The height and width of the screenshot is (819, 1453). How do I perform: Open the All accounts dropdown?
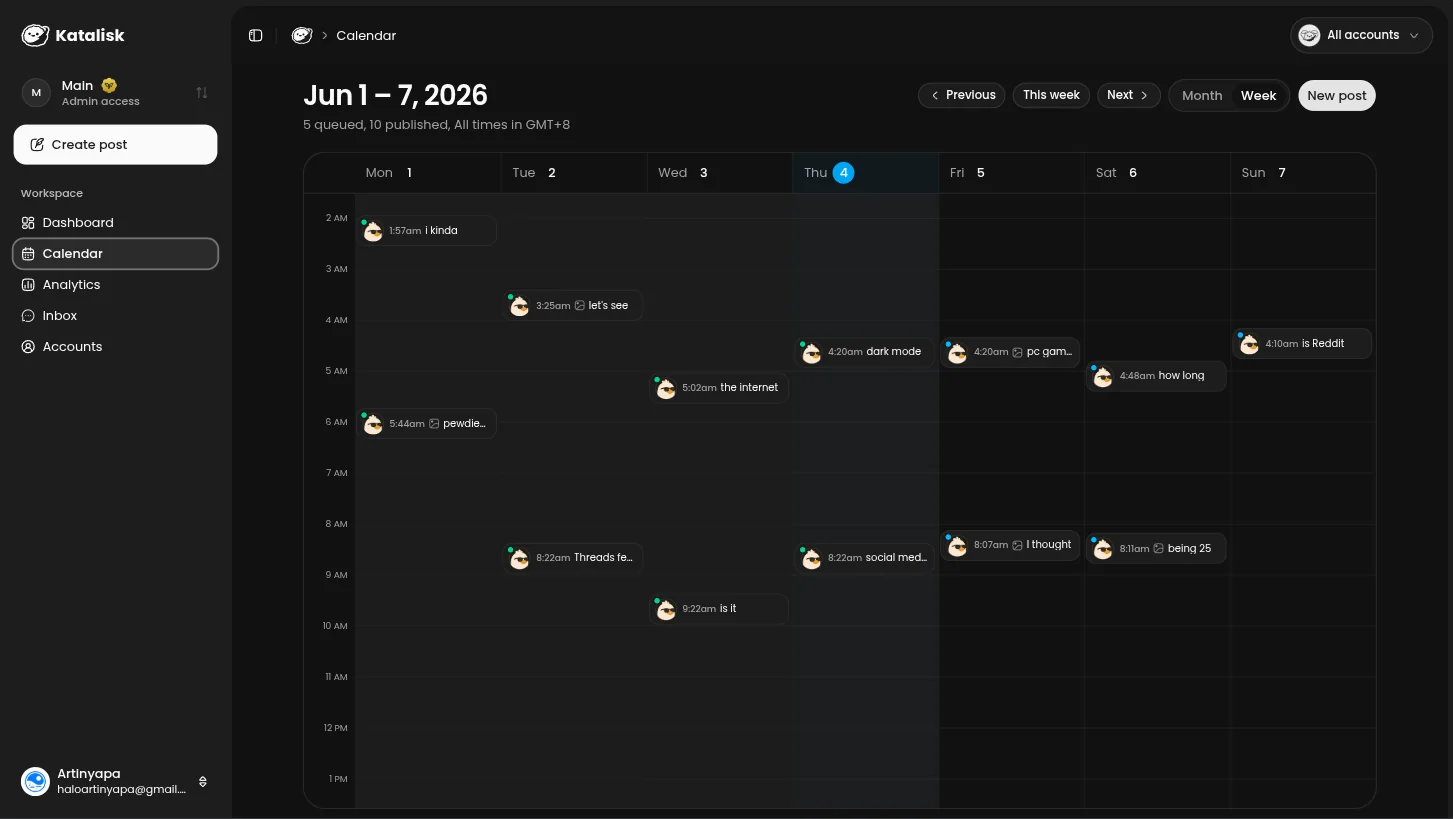coord(1361,35)
